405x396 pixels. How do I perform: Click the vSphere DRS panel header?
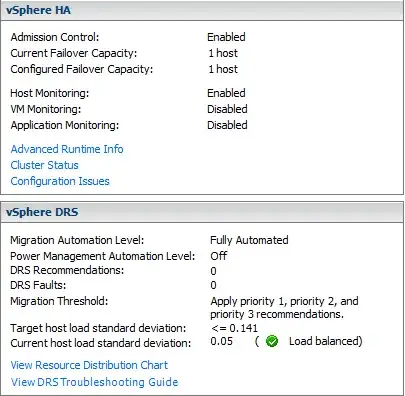point(202,212)
